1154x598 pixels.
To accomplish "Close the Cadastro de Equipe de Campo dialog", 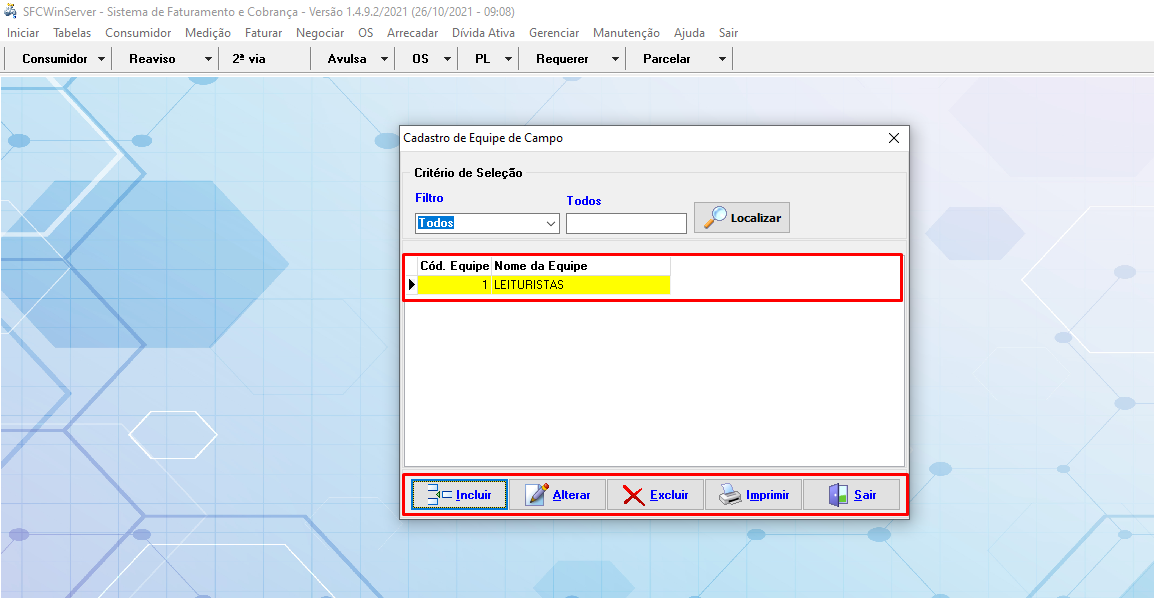I will click(894, 138).
